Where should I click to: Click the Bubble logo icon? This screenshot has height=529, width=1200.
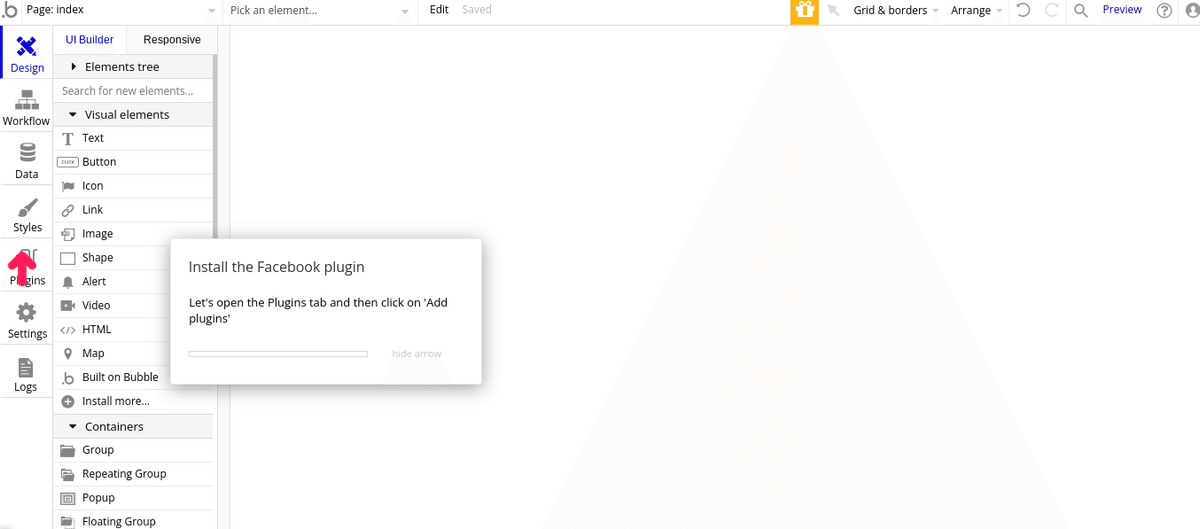point(10,10)
